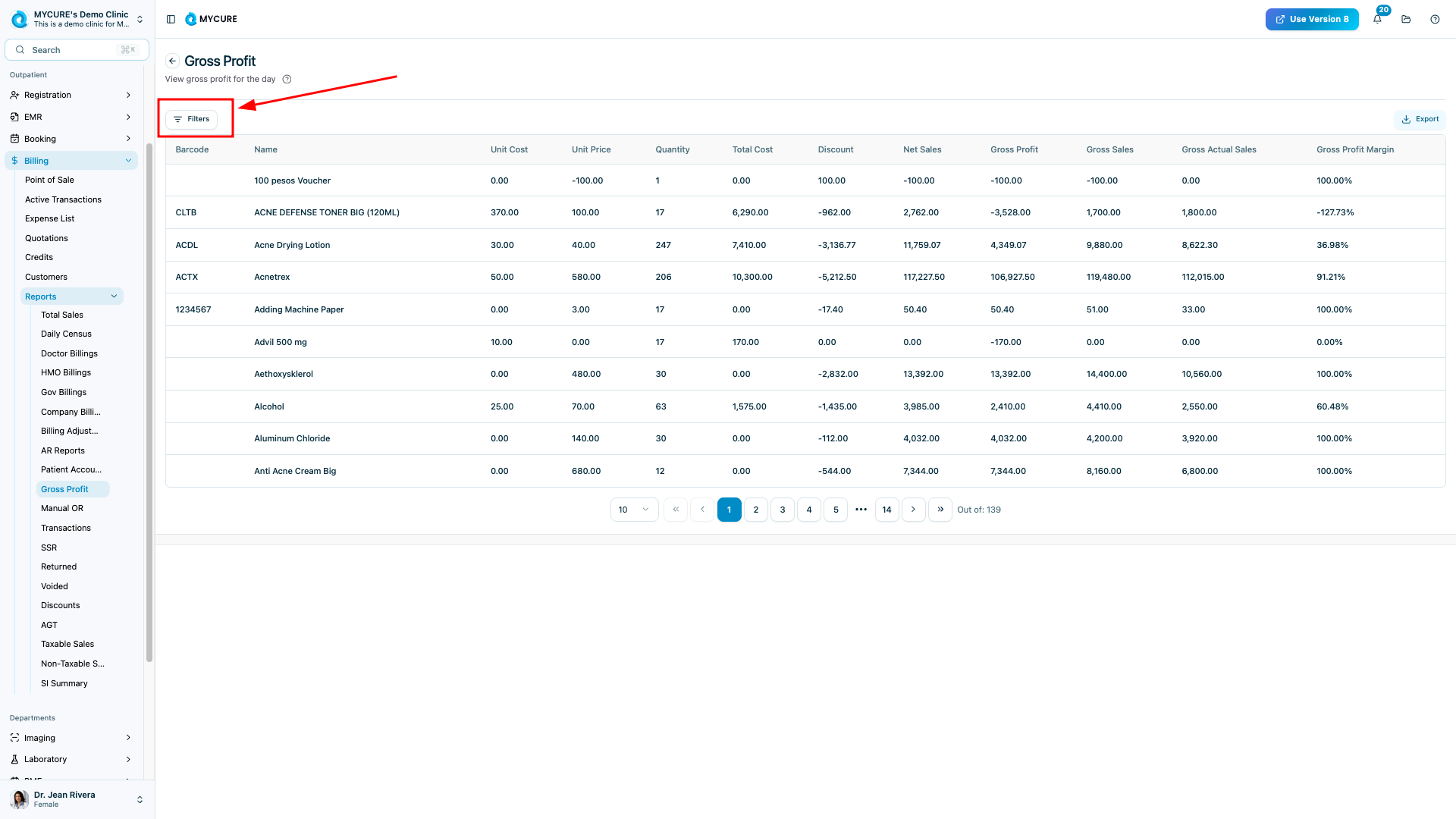Go to next page arrow

(913, 510)
